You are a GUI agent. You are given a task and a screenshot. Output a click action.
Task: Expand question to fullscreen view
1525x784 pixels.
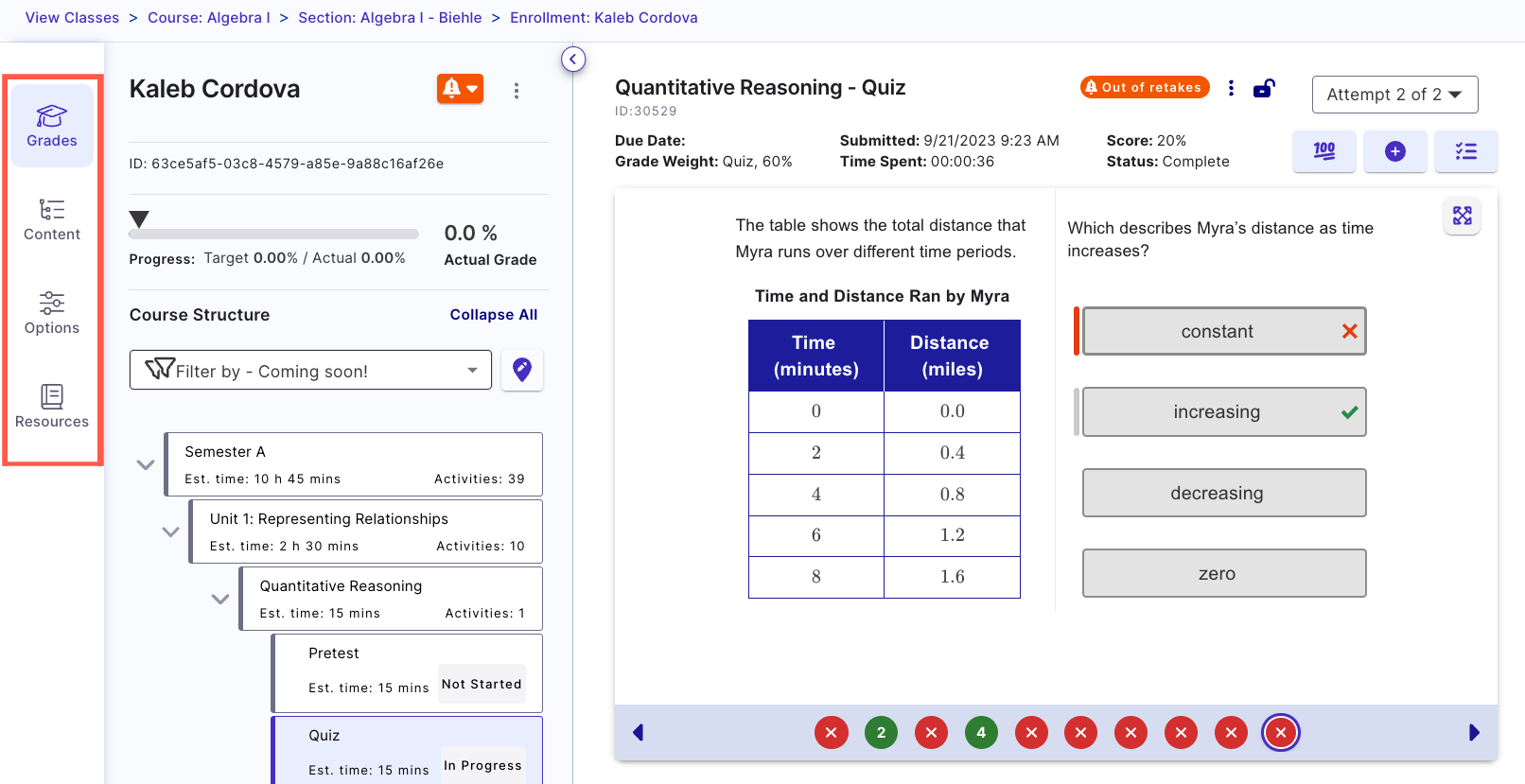pyautogui.click(x=1463, y=216)
